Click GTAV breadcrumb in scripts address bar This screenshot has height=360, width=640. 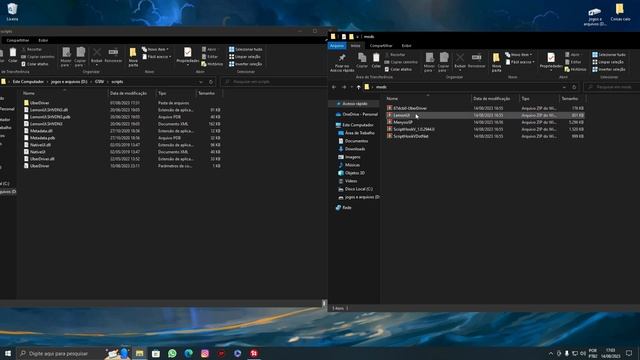point(100,82)
